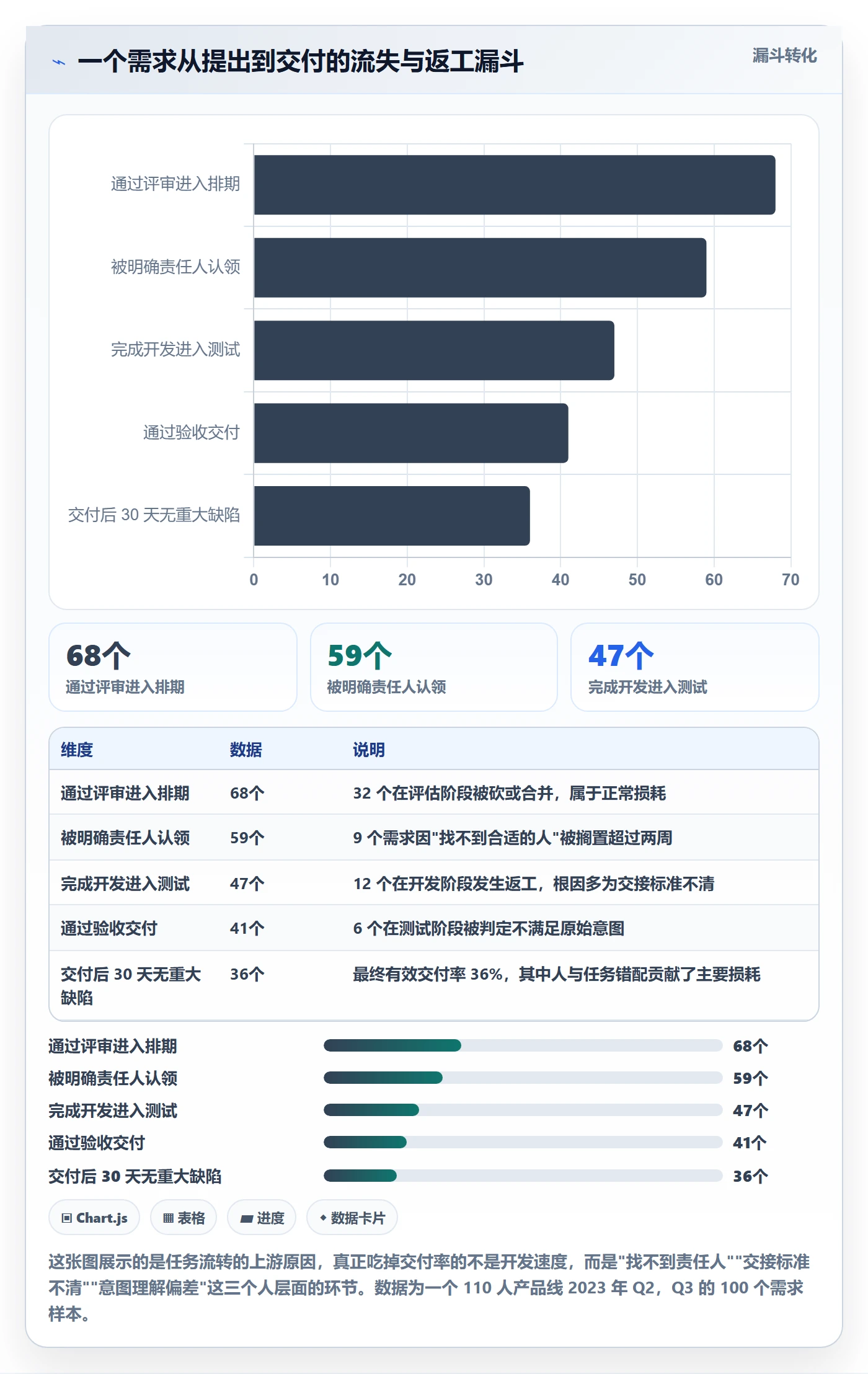Viewport: 868px width, 1374px height.
Task: Click the 数据卡片 diamond icon
Action: (x=323, y=1218)
